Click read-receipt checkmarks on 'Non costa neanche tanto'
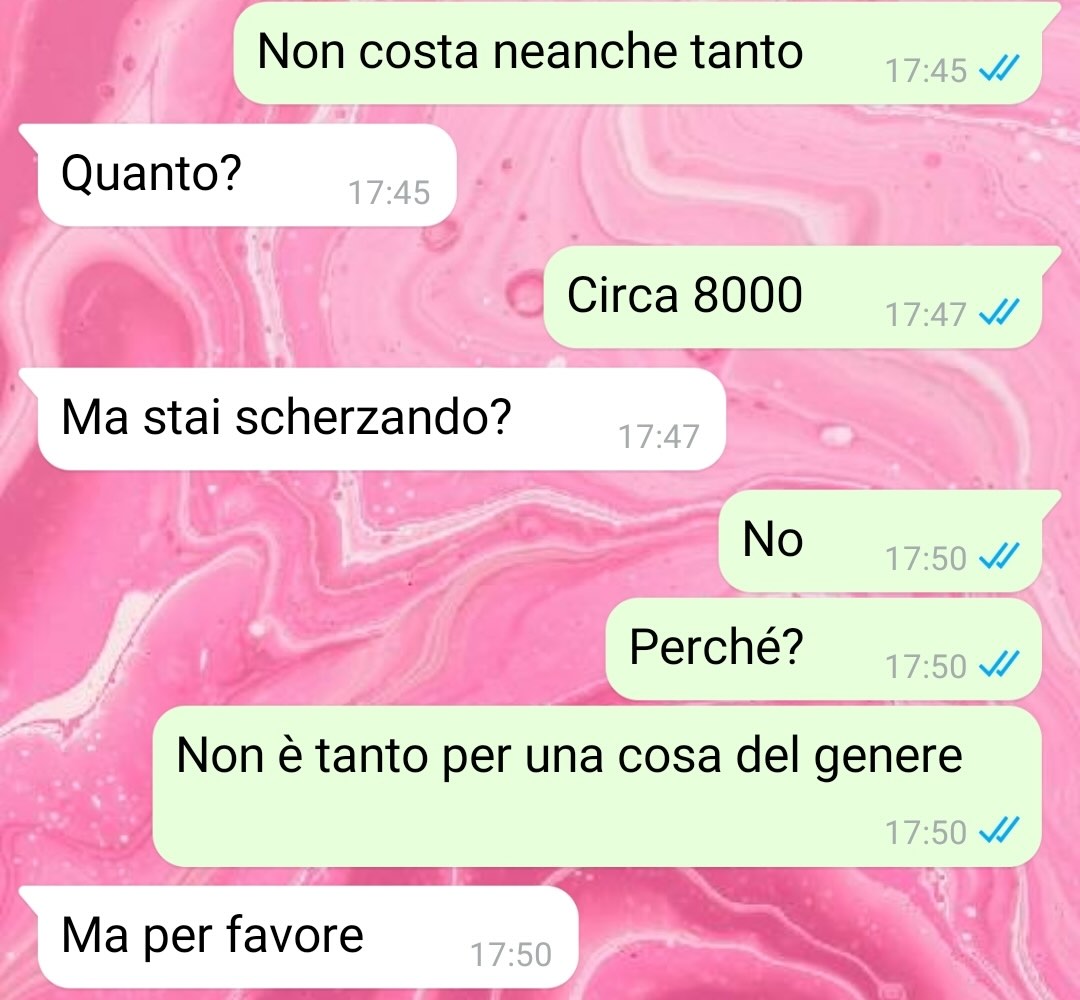Screen dimensions: 1080x1000 pyautogui.click(x=999, y=69)
